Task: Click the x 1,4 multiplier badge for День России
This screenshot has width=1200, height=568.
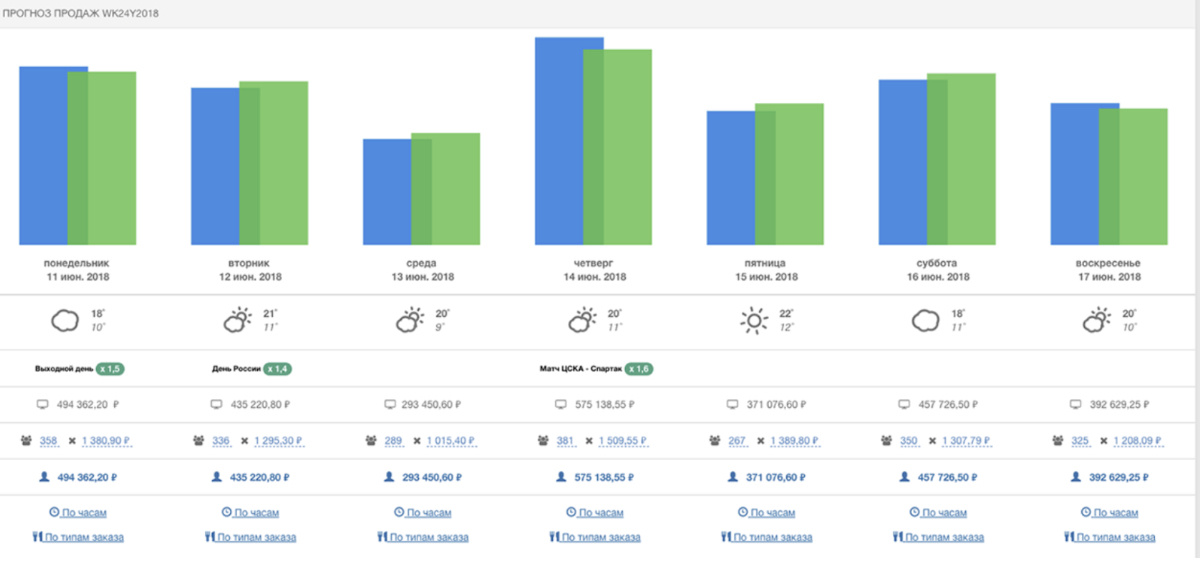Action: (277, 369)
